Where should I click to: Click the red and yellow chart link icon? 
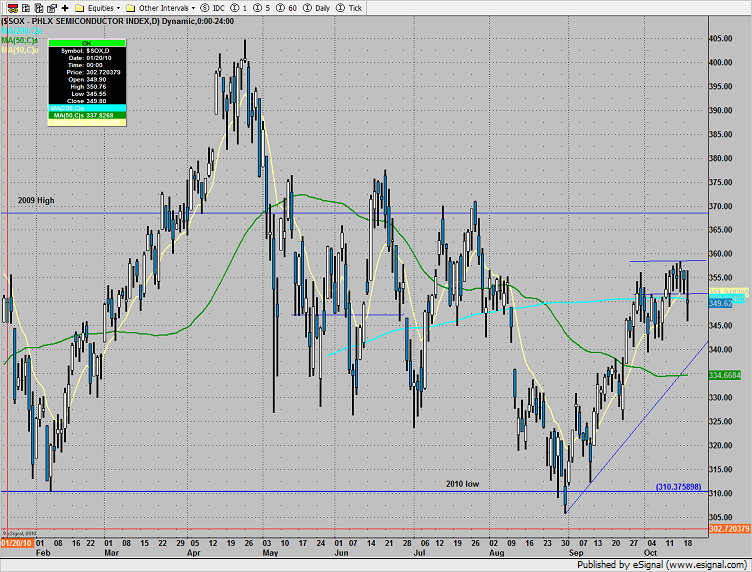coord(13,8)
